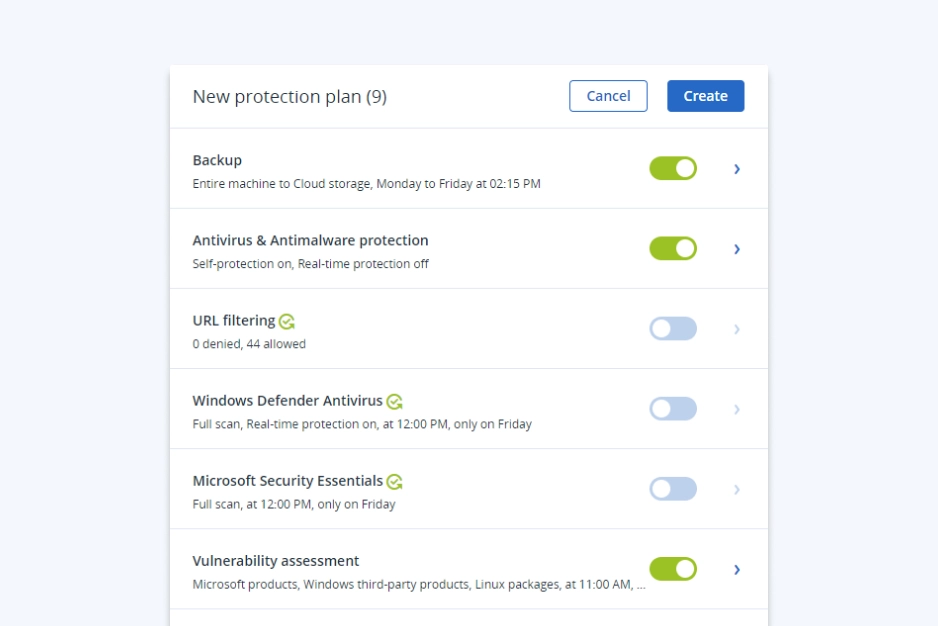Click the green check icon beside URL filtering

point(287,321)
